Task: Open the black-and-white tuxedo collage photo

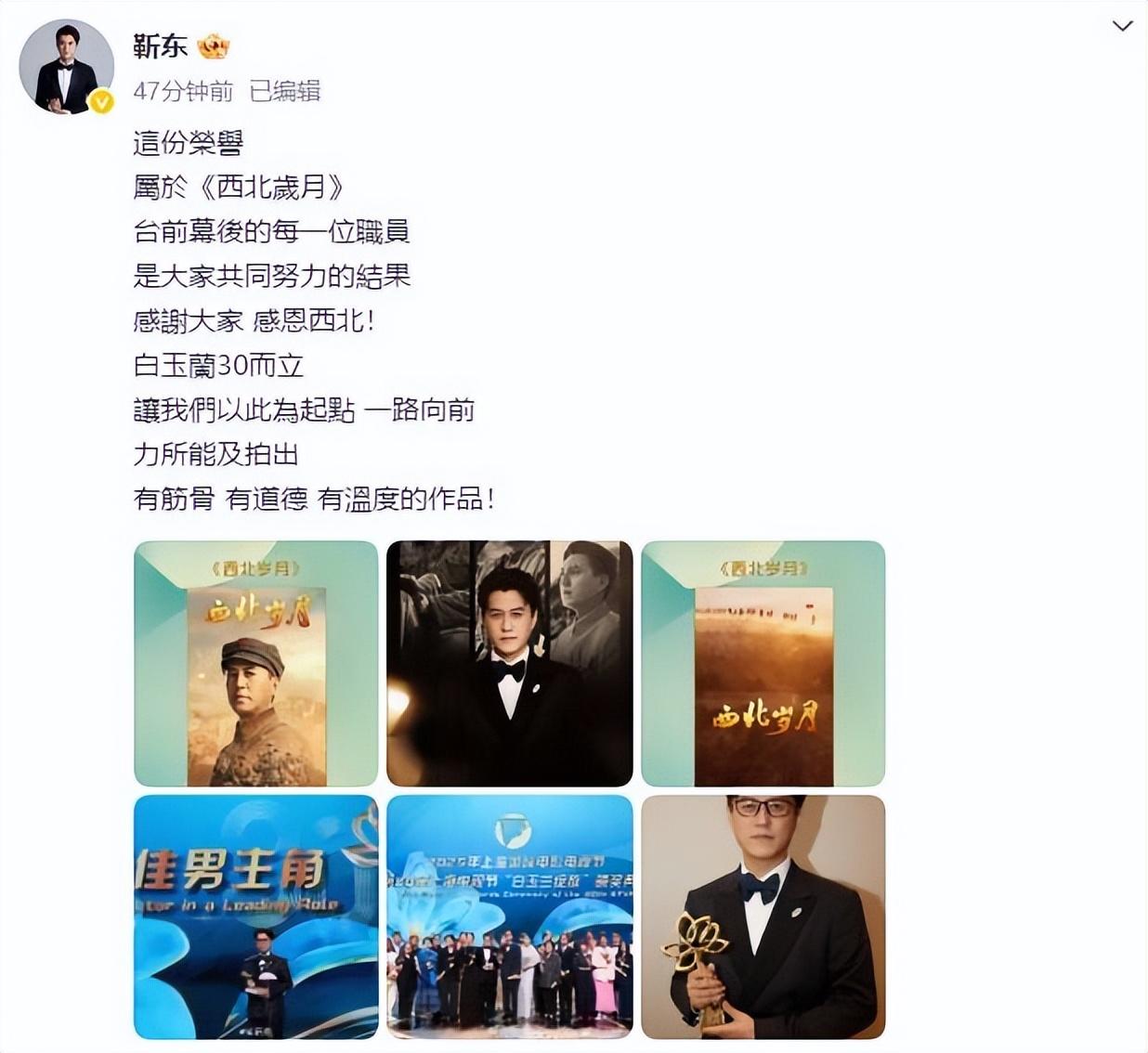Action: (x=510, y=663)
